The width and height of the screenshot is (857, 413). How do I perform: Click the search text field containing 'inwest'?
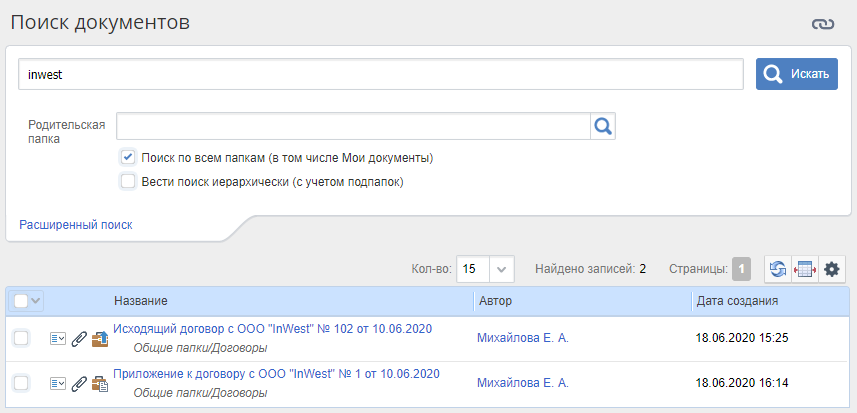[380, 74]
